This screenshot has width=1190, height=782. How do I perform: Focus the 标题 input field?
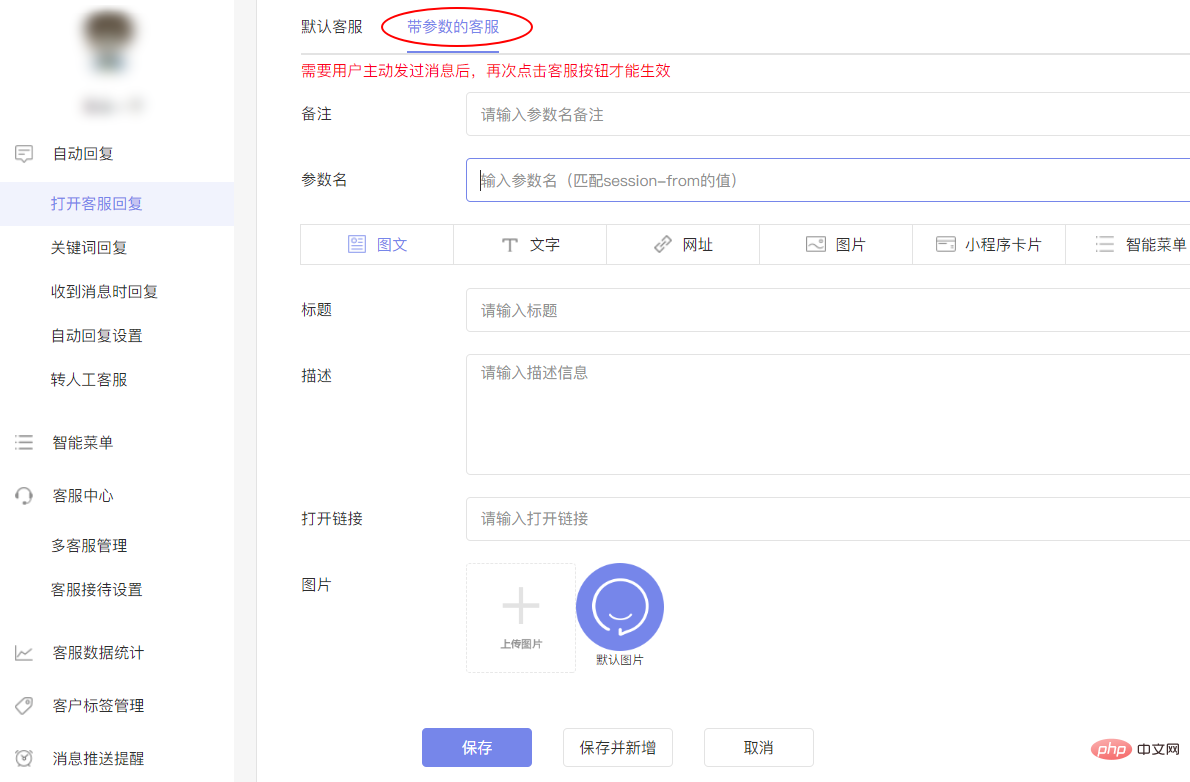pyautogui.click(x=828, y=311)
